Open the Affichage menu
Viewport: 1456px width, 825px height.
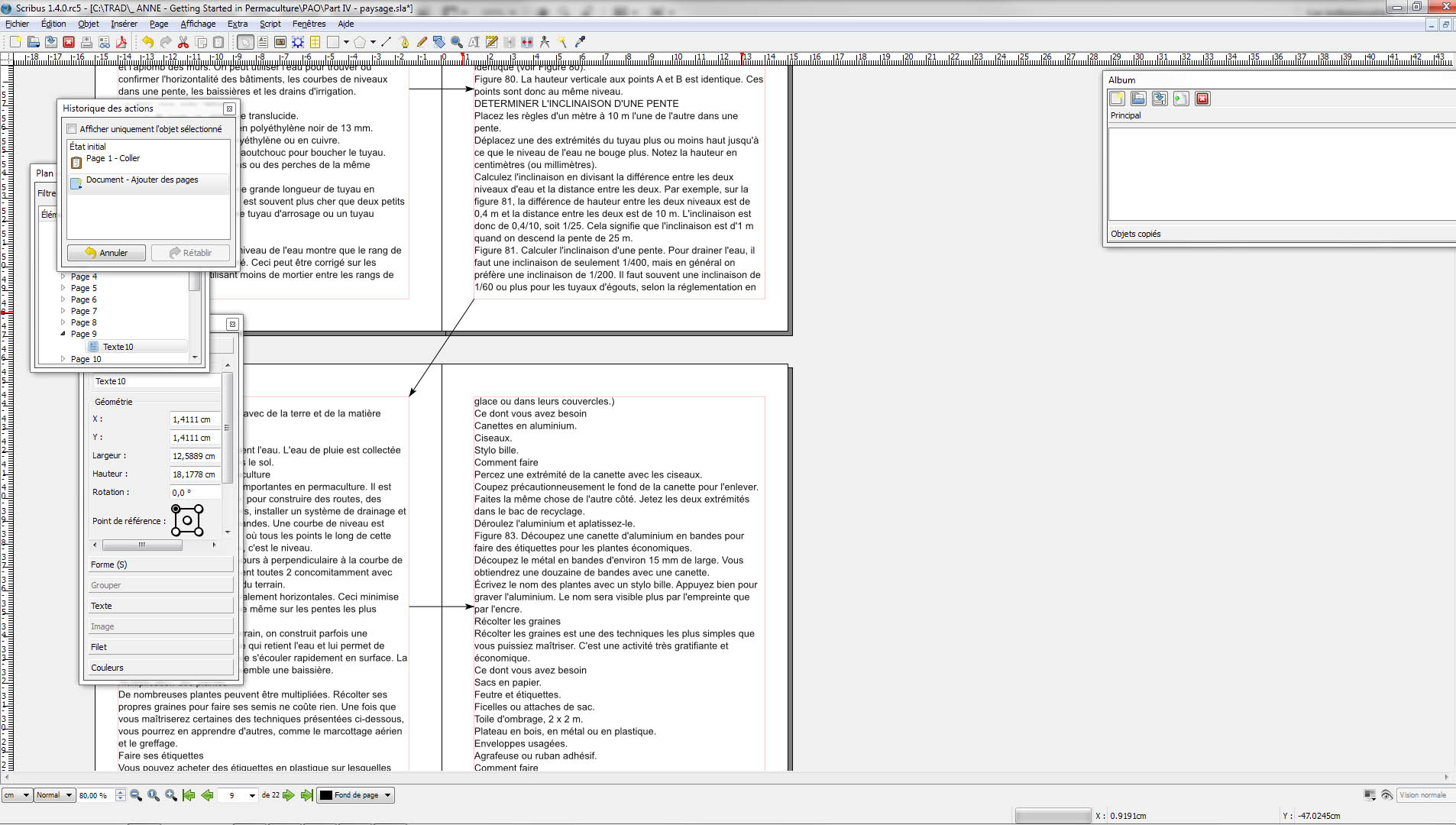[x=198, y=24]
